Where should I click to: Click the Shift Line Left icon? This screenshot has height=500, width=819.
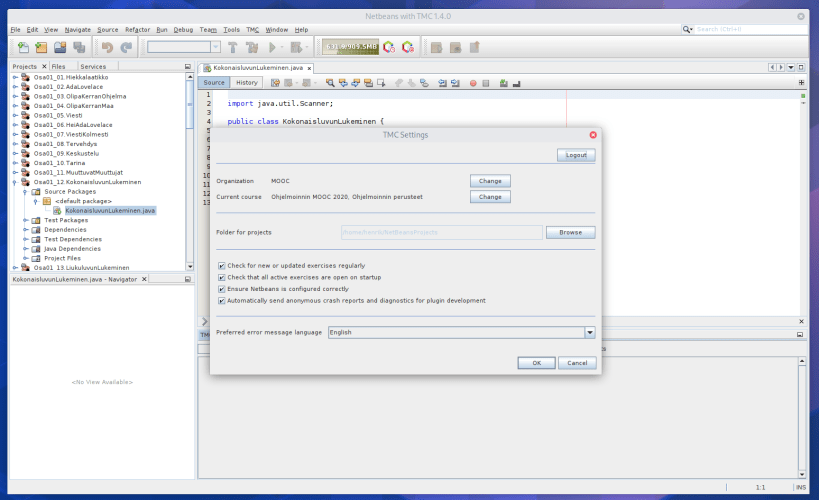[442, 83]
